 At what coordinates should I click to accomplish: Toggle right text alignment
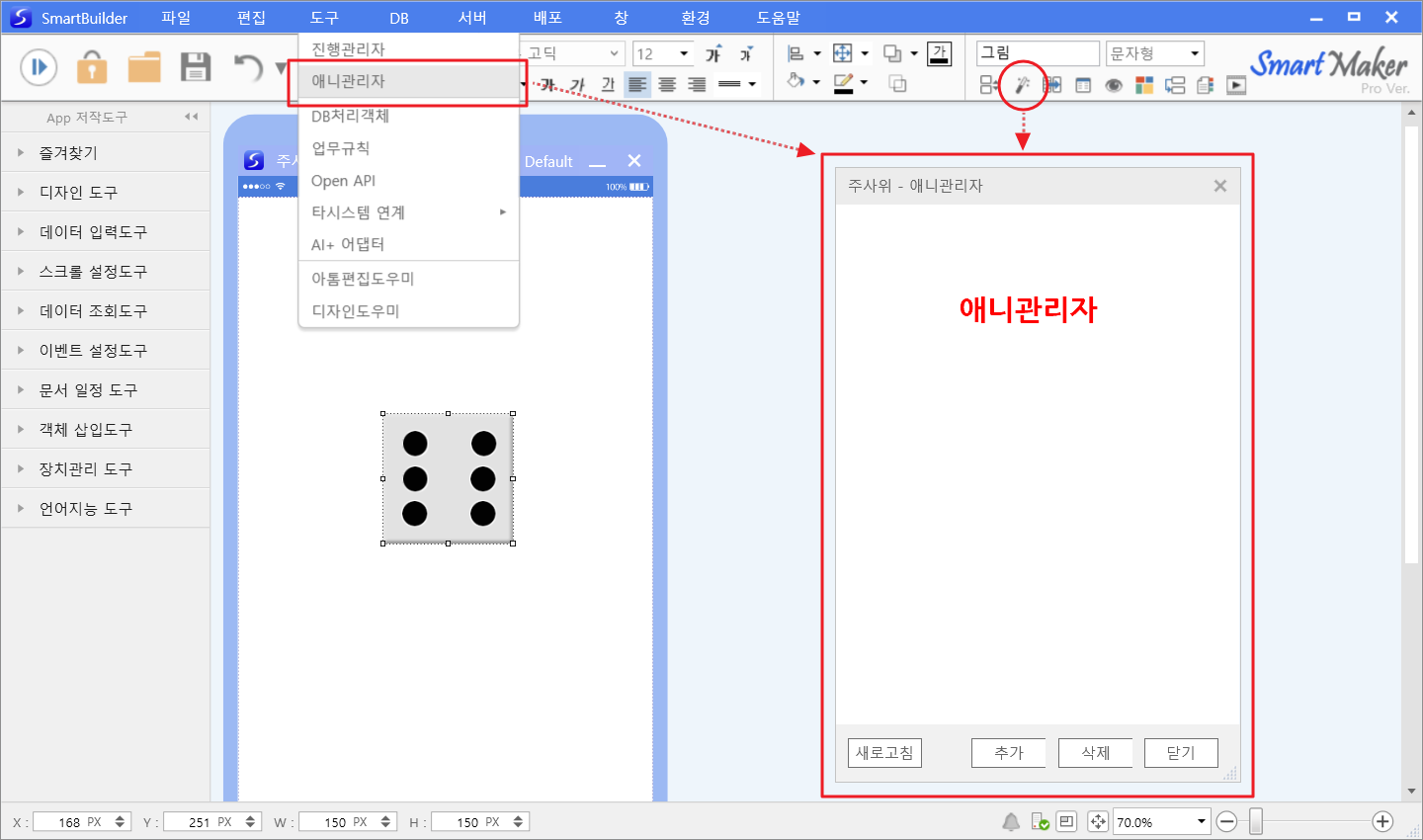pos(697,84)
